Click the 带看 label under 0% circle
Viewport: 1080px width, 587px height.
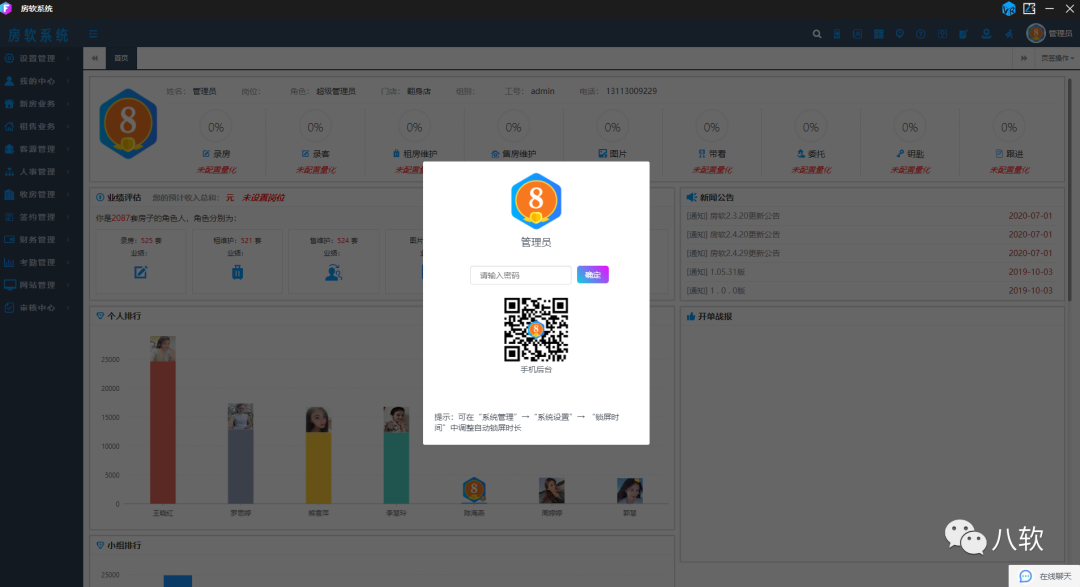(712, 154)
